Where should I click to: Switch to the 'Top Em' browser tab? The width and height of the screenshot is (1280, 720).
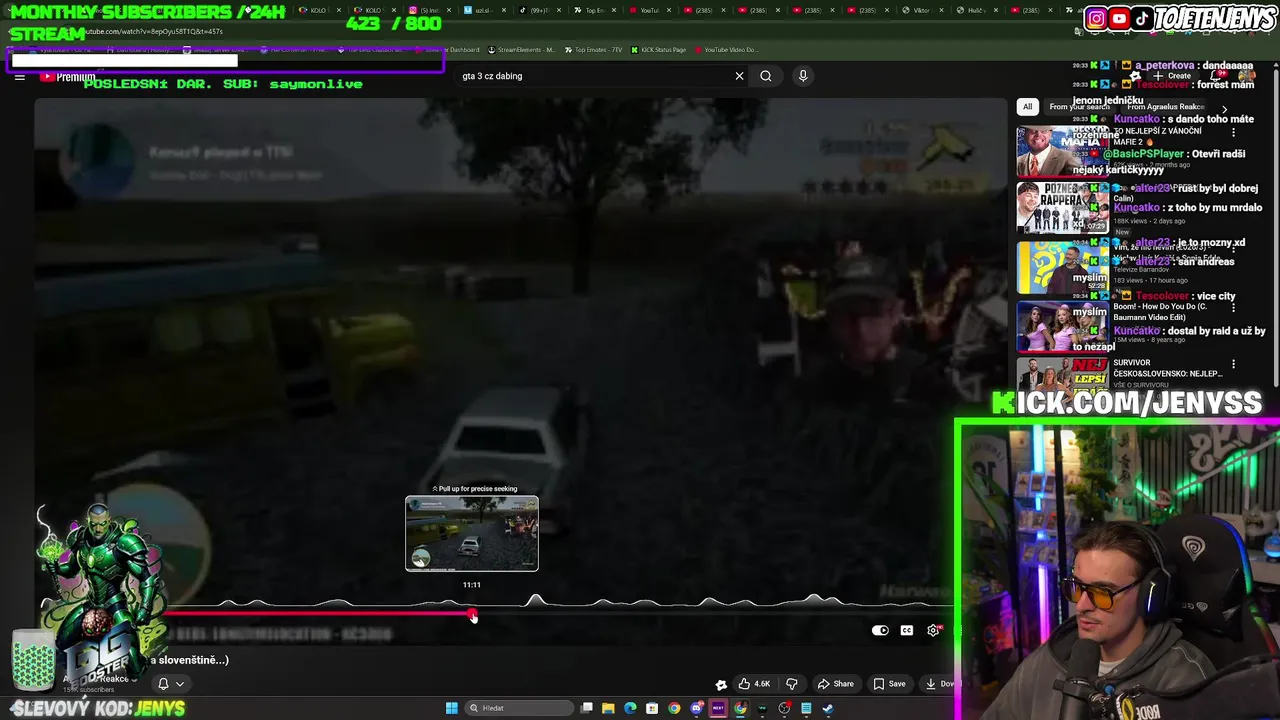tap(597, 10)
